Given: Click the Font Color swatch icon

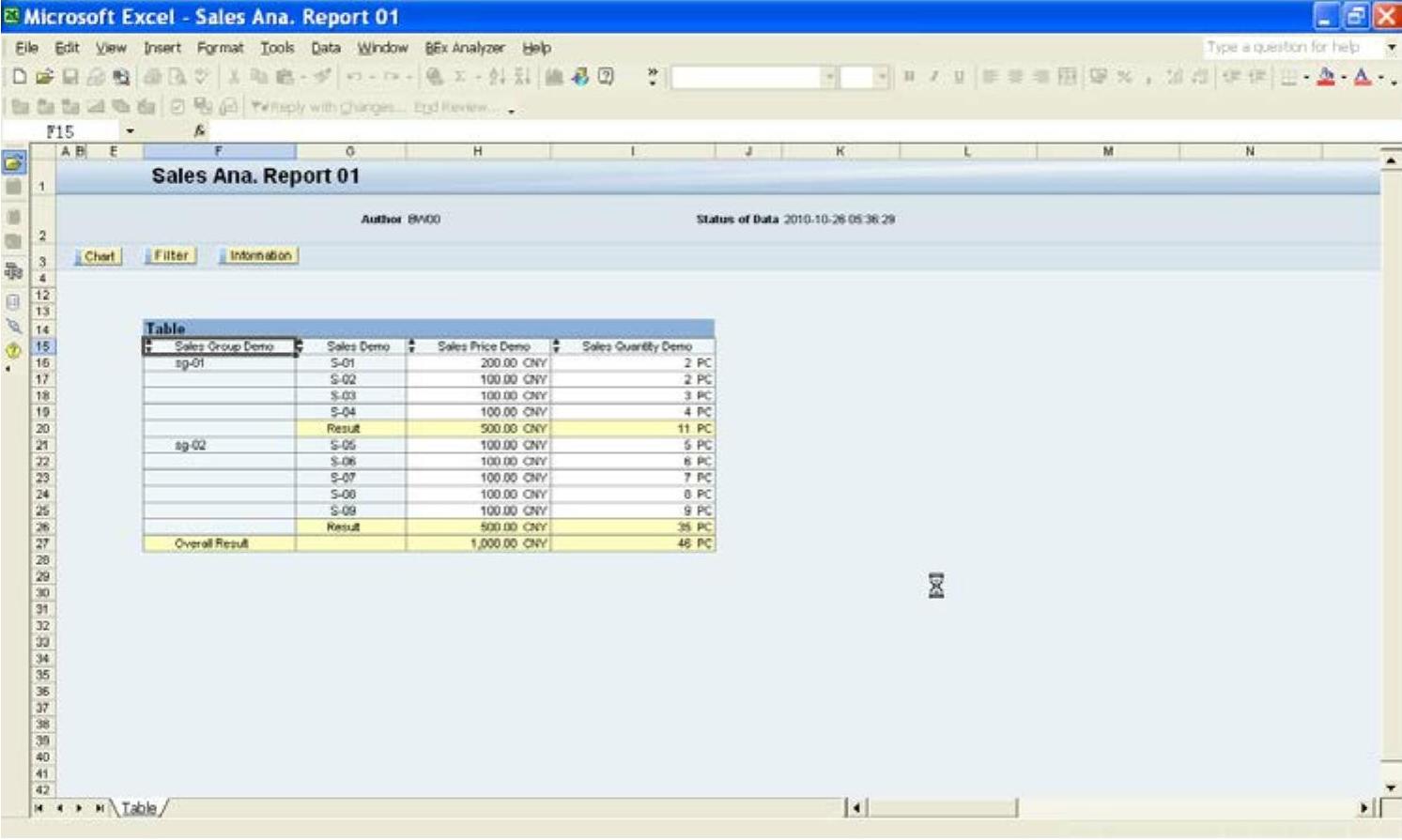Looking at the screenshot, I should pyautogui.click(x=1363, y=77).
